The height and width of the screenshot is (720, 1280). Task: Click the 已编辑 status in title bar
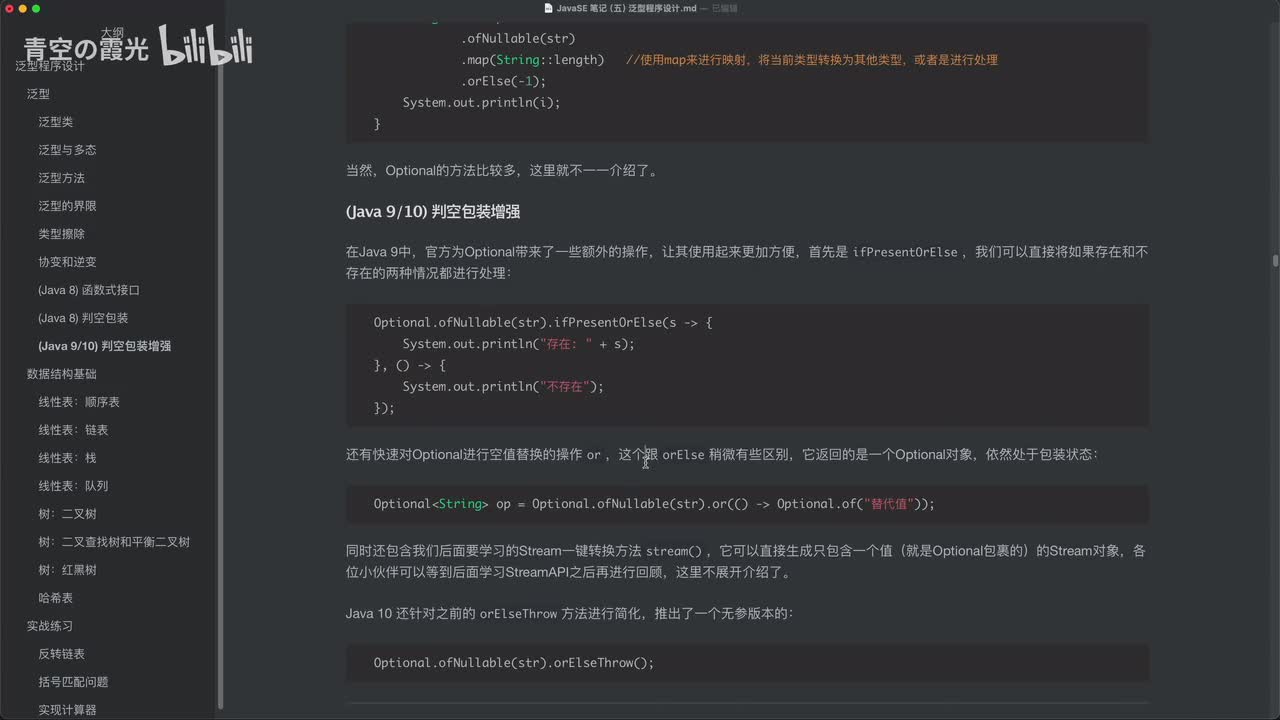[x=724, y=8]
